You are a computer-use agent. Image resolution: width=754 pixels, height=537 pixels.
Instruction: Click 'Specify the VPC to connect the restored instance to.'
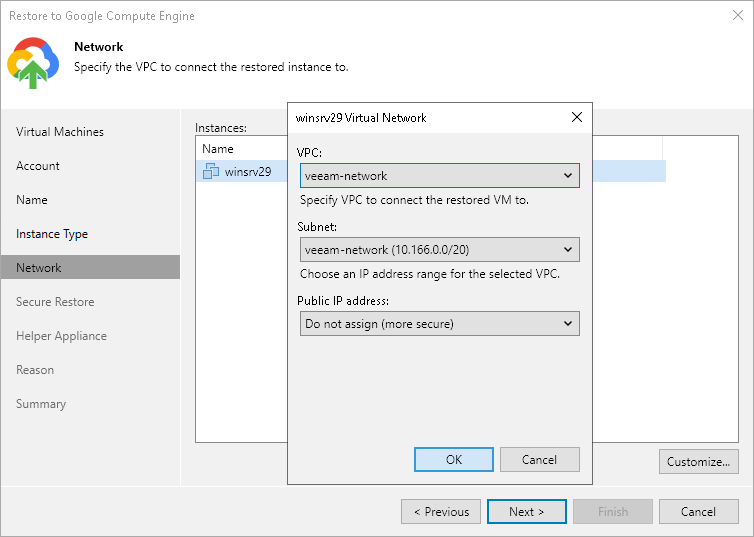211,67
